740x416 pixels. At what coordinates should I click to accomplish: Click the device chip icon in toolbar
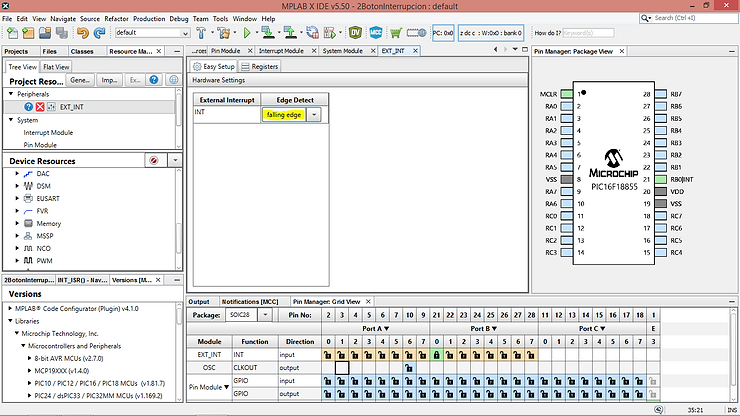(x=416, y=33)
